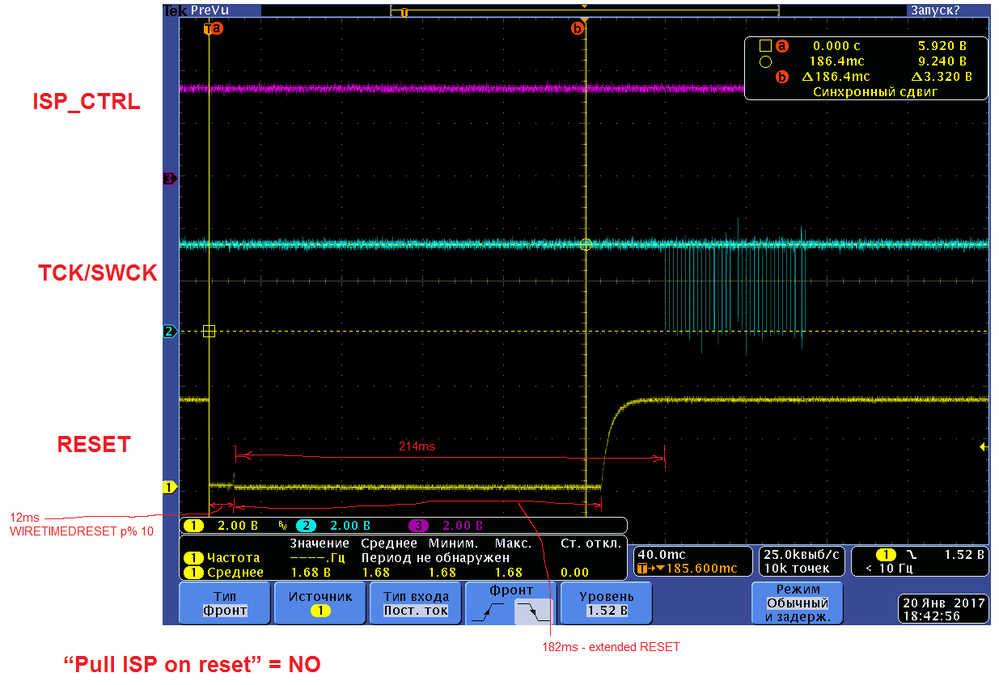The height and width of the screenshot is (685, 999).
Task: Click the Частота measurement channel badge
Action: coord(194,558)
